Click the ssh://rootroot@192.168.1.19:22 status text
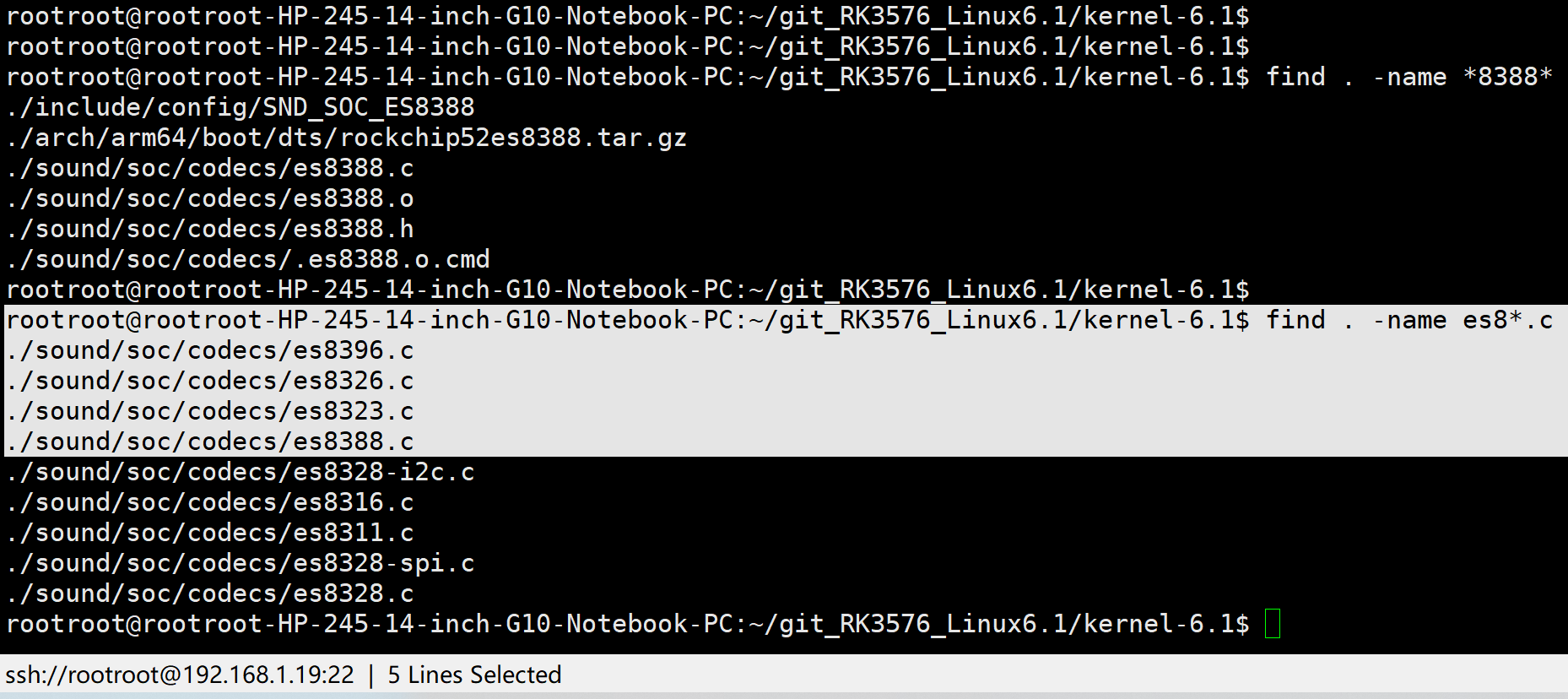The height and width of the screenshot is (699, 1568). pyautogui.click(x=180, y=675)
